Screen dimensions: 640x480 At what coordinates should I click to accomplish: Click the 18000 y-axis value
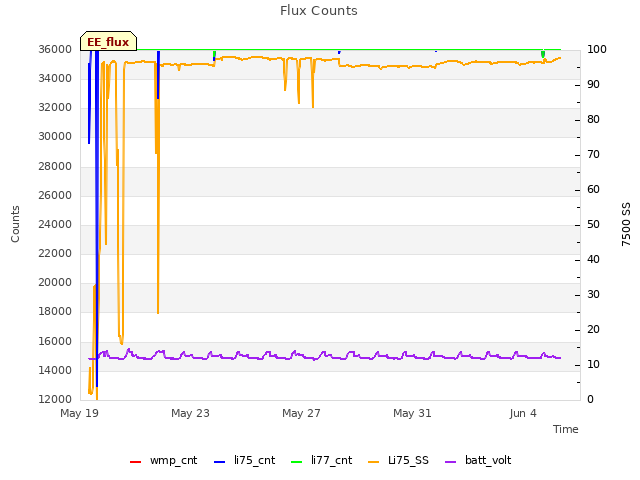[55, 312]
